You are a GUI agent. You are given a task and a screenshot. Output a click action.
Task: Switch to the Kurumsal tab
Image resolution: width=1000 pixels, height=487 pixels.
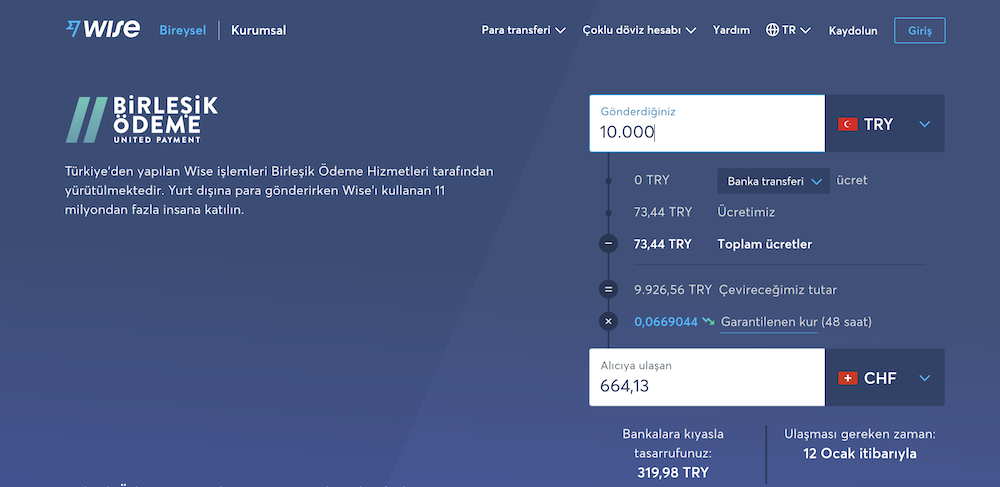258,30
